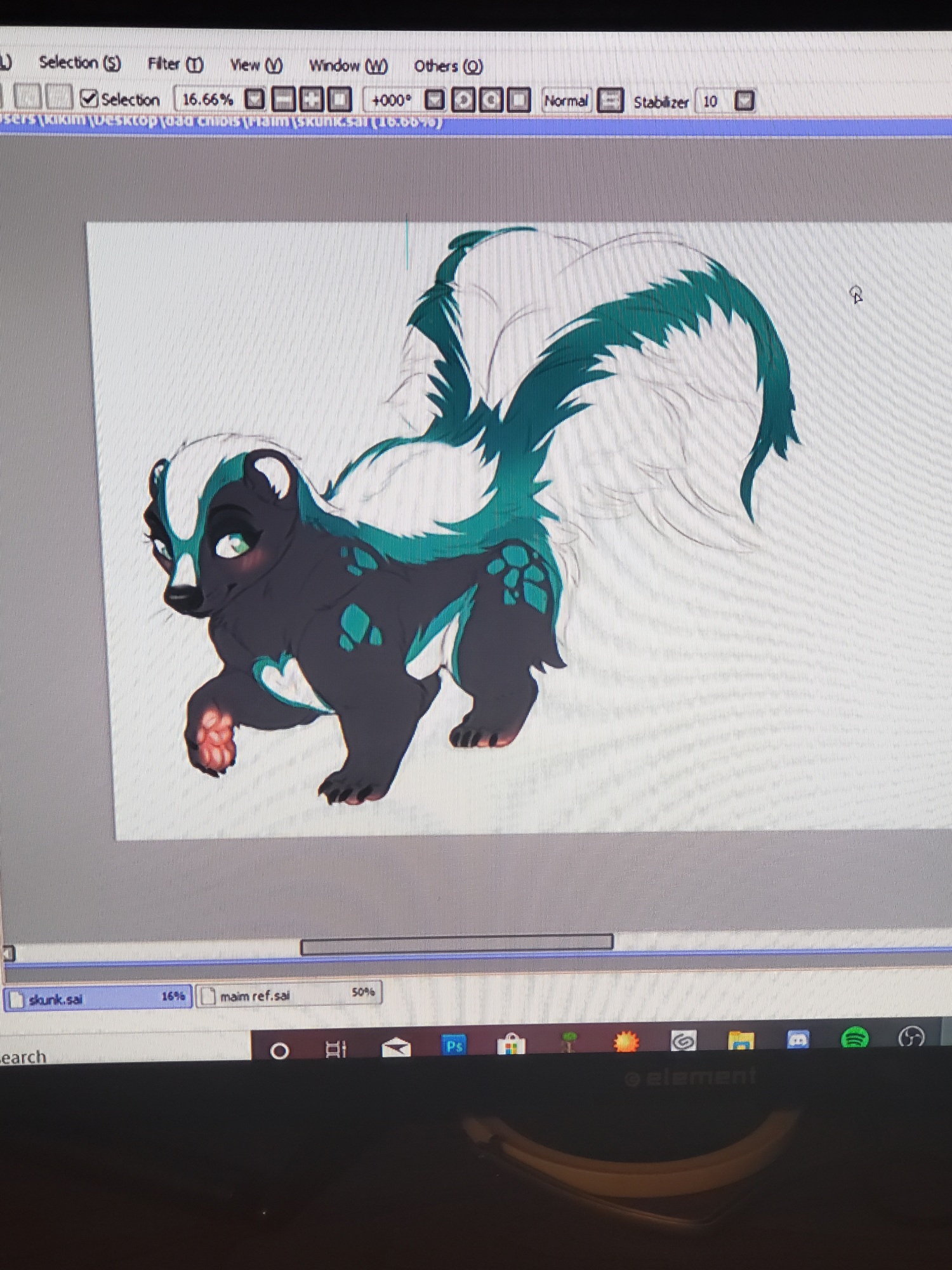Open the Selection menu
The width and height of the screenshot is (952, 1270).
(79, 63)
